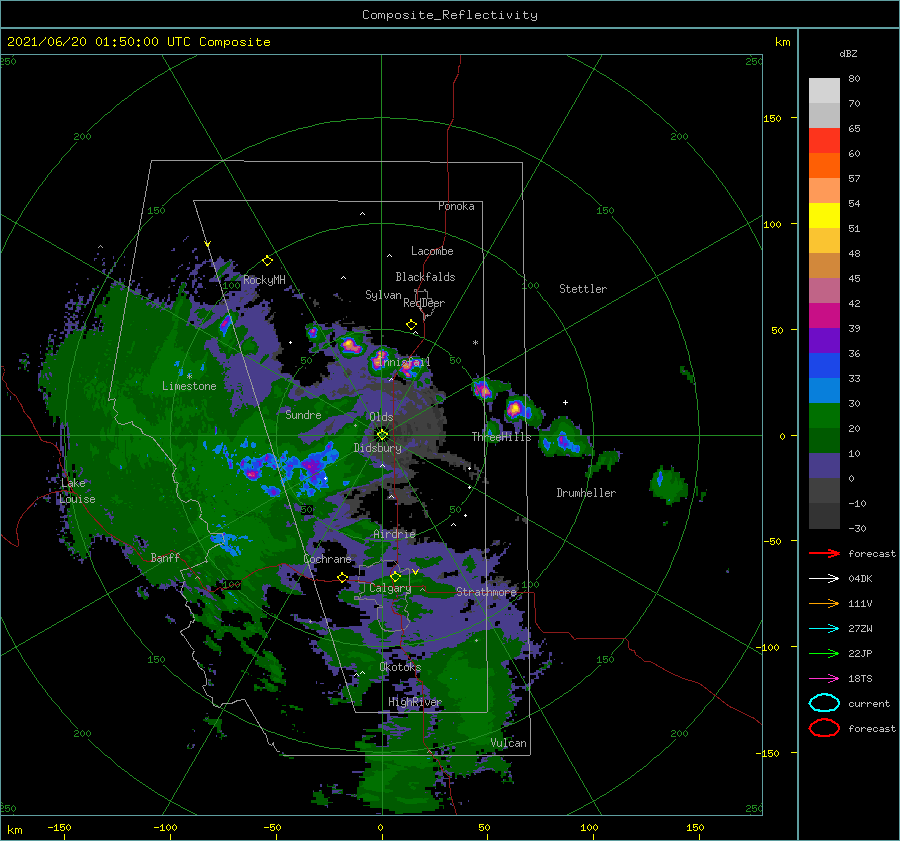
Task: Click the Didsbury label
Action: pos(378,448)
